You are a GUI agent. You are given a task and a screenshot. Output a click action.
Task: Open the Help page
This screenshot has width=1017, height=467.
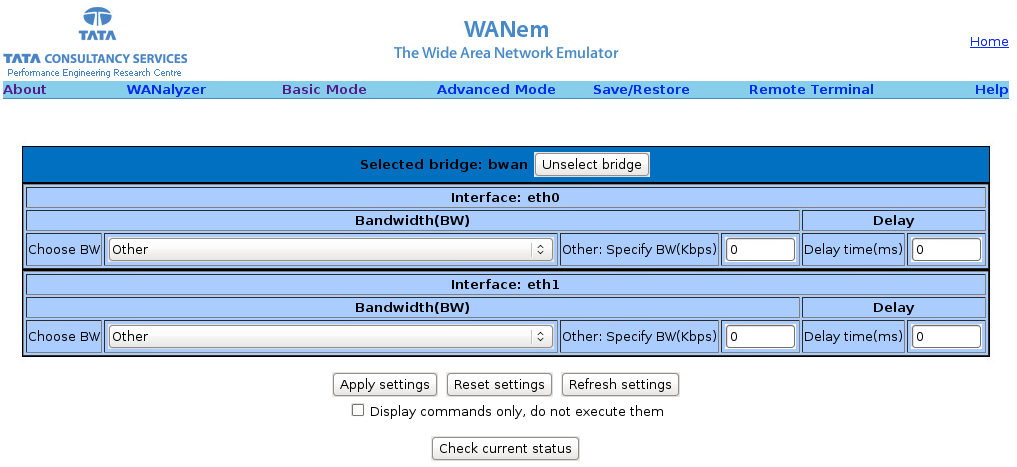[x=992, y=90]
